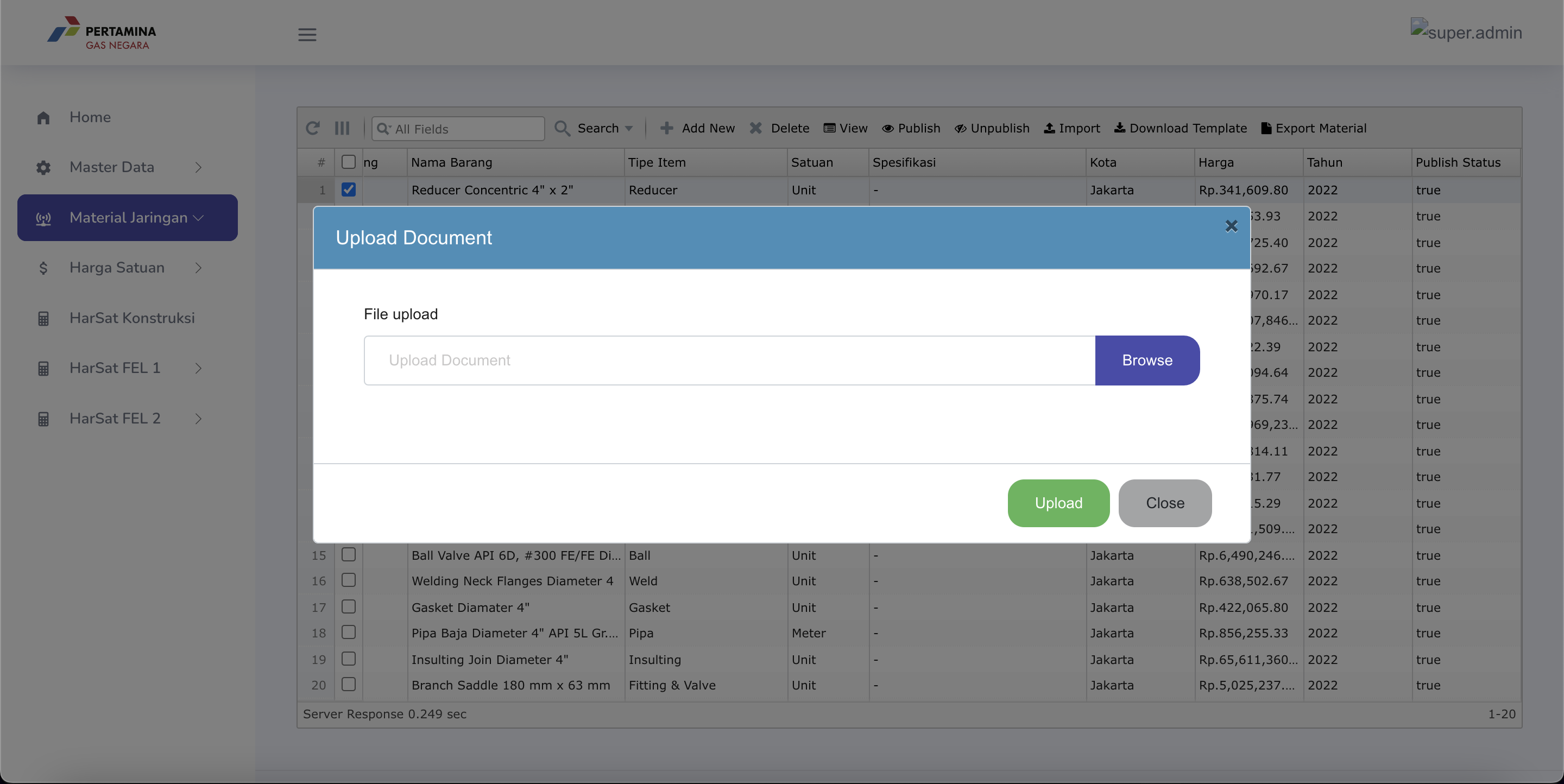Viewport: 1564px width, 784px height.
Task: Click the green Upload button
Action: point(1058,503)
